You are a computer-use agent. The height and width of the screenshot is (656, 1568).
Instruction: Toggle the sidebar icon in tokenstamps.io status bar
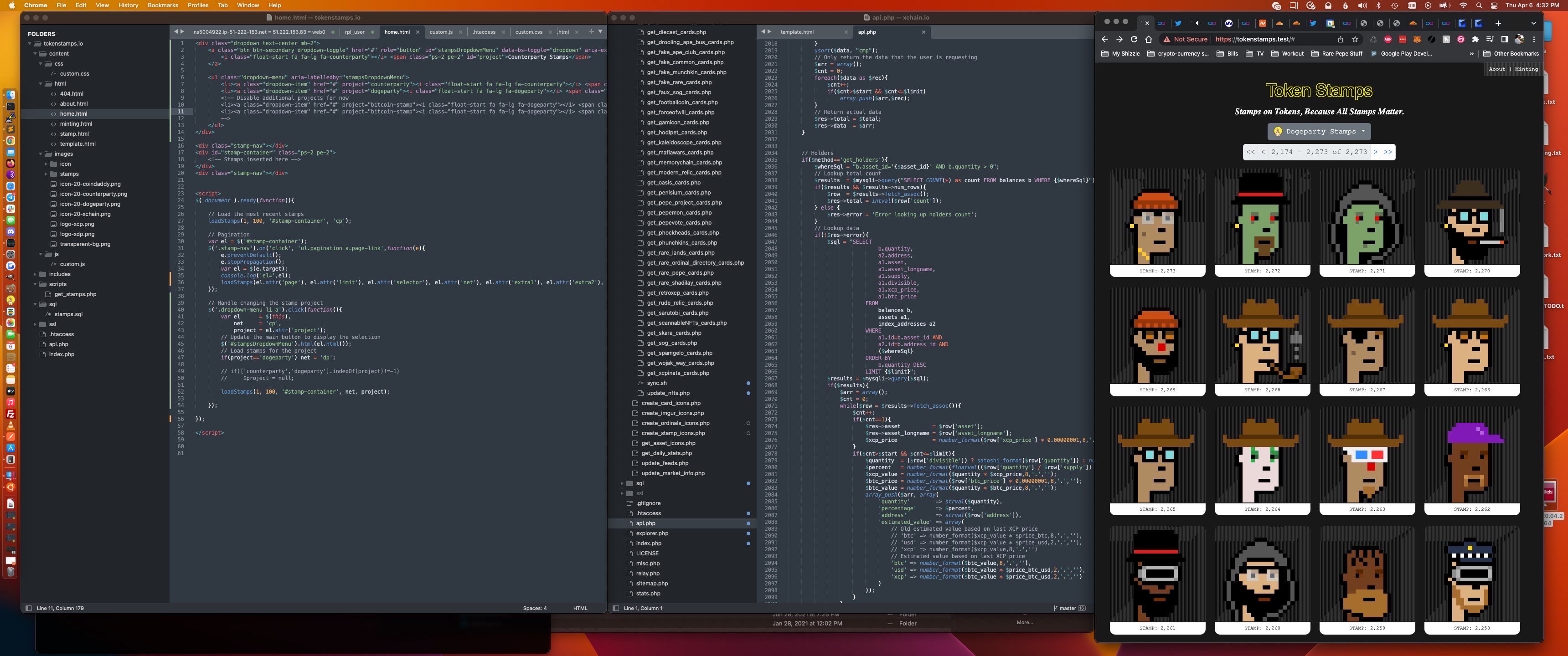tap(28, 608)
